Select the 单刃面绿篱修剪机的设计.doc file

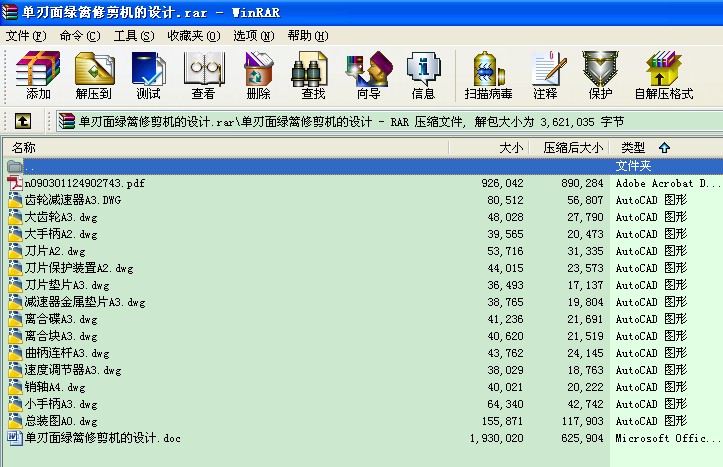[x=103, y=438]
